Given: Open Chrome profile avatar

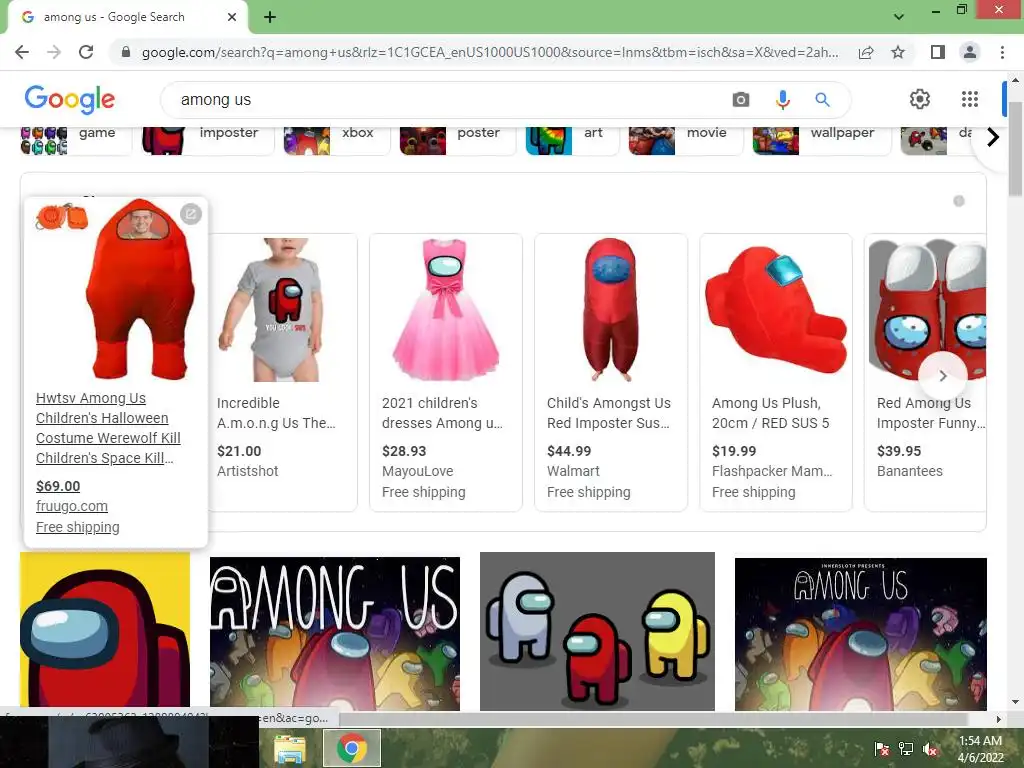Looking at the screenshot, I should click(970, 52).
